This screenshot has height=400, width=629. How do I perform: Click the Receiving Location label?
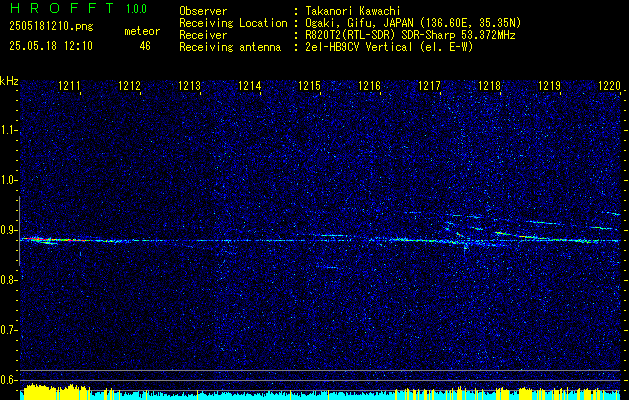(233, 23)
